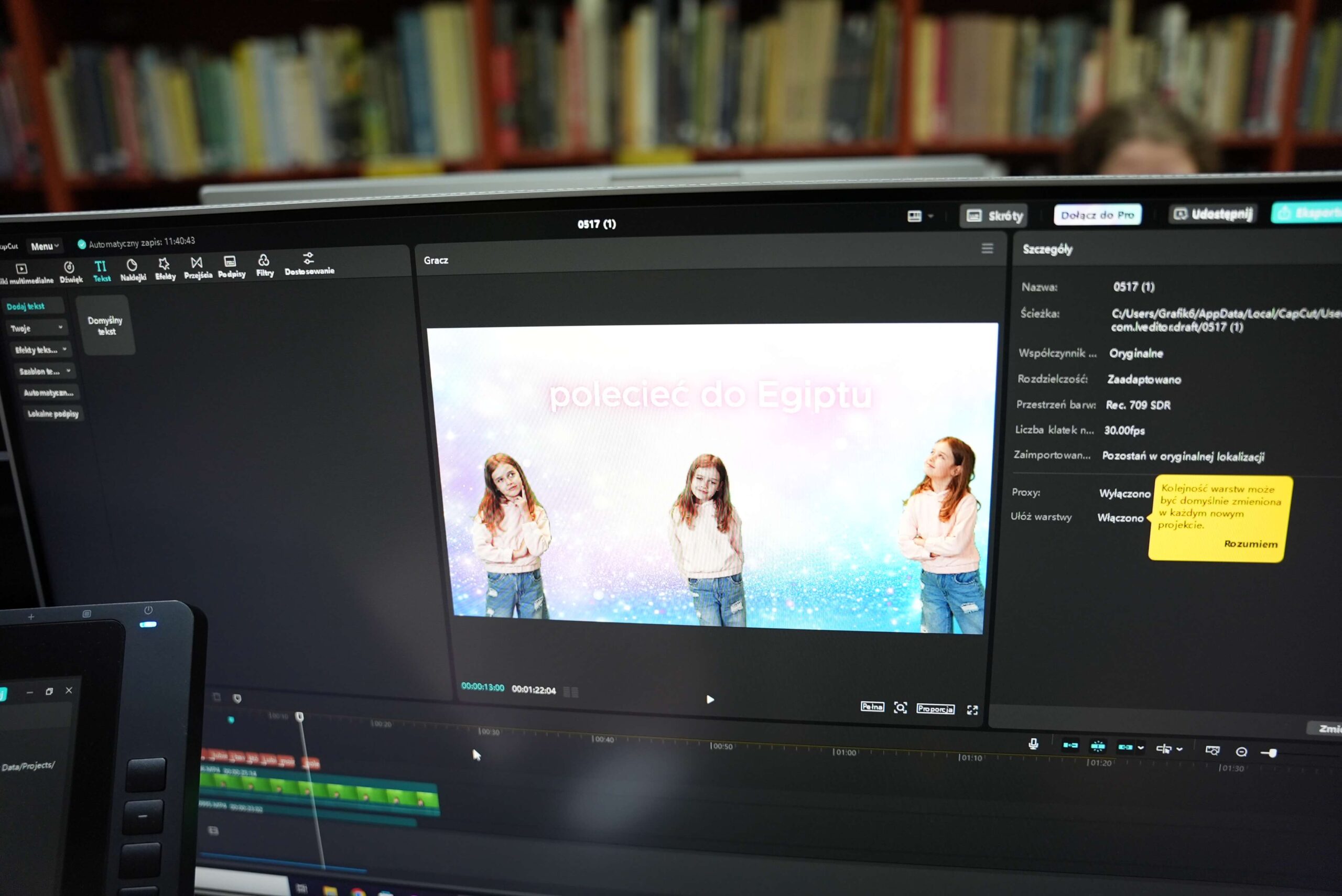The width and height of the screenshot is (1342, 896).
Task: Select Lokalne podpisy in the sidebar
Action: 53,414
